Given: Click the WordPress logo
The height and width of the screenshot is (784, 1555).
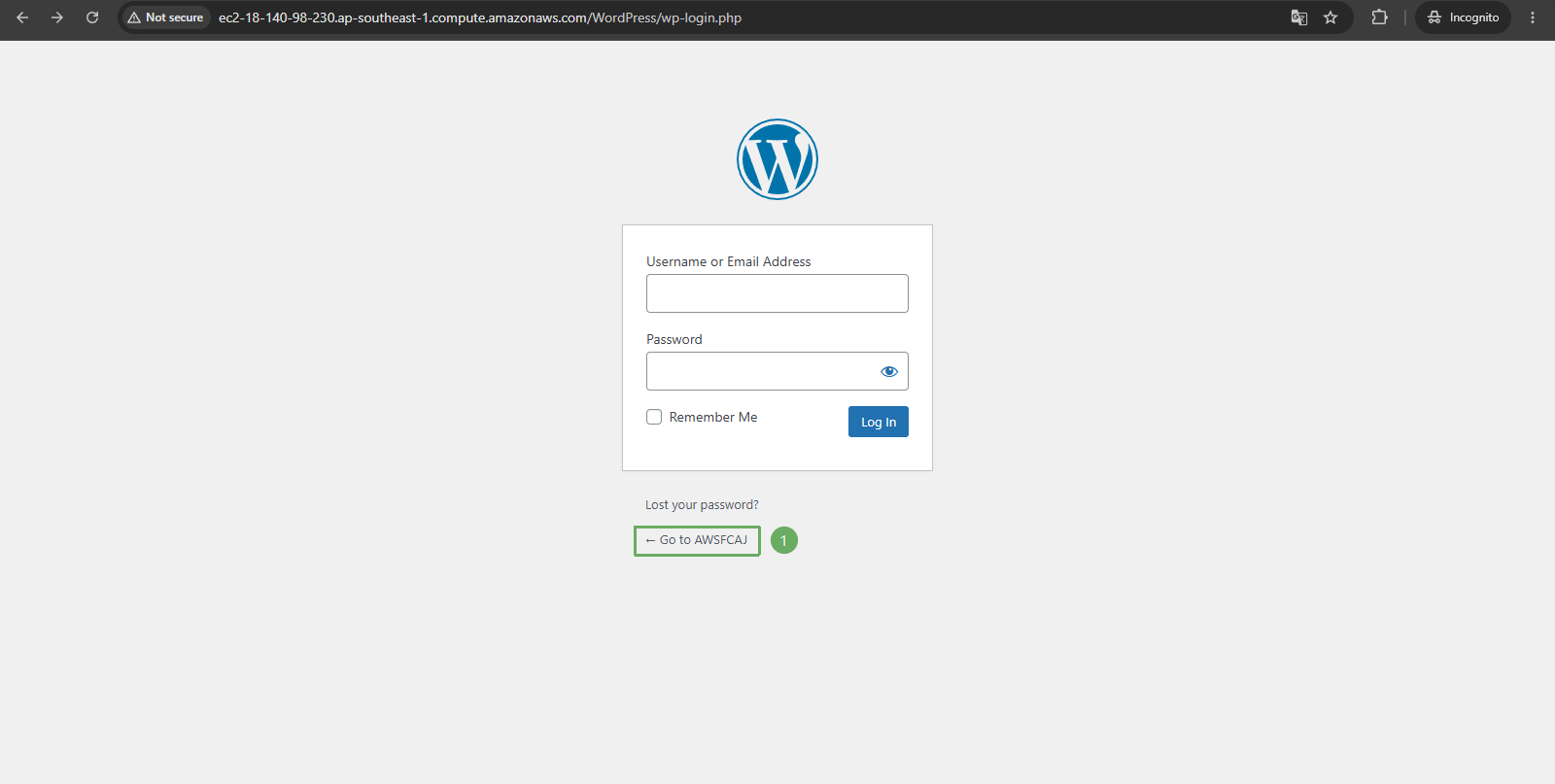Looking at the screenshot, I should (777, 159).
